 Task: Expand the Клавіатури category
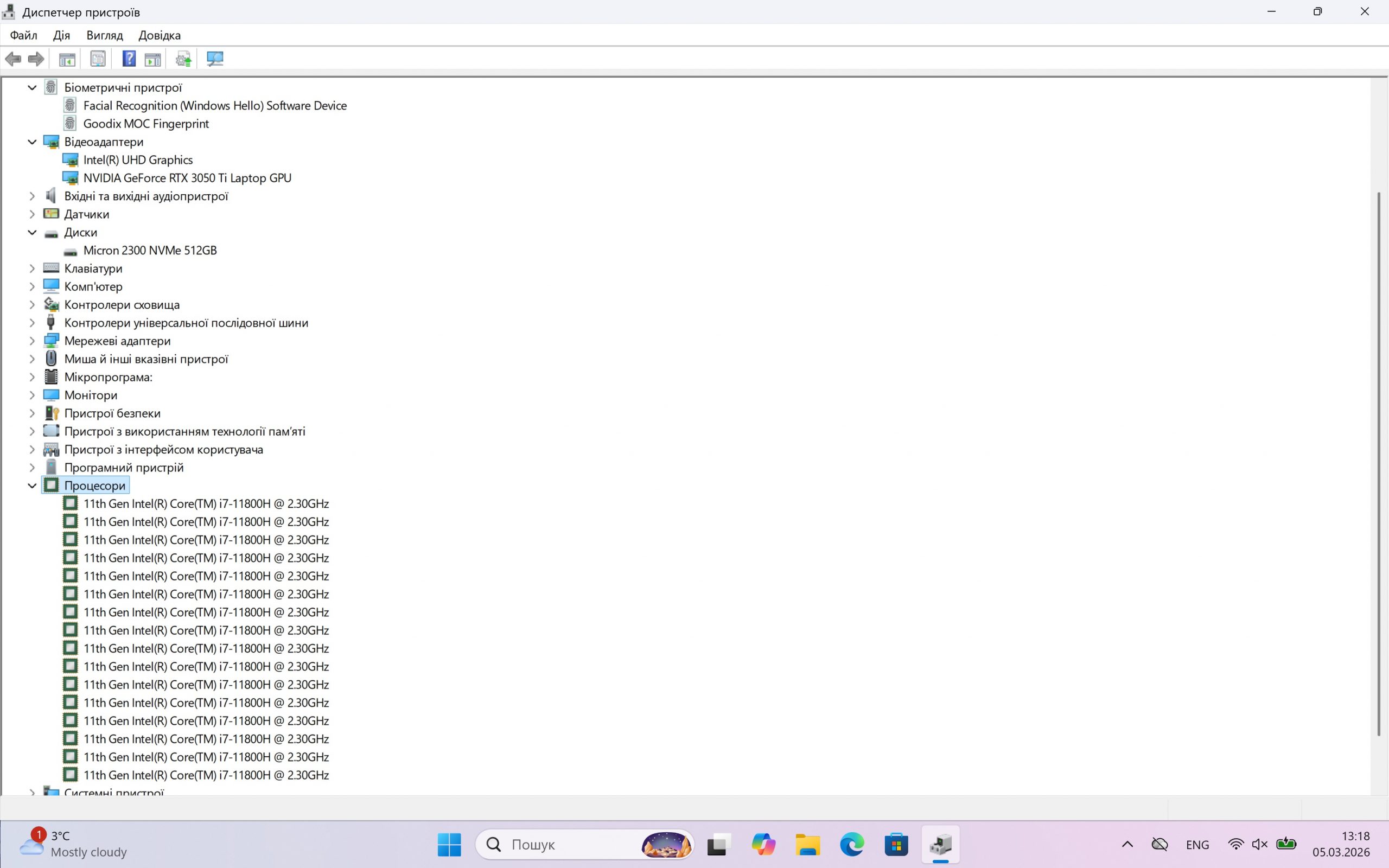coord(32,269)
